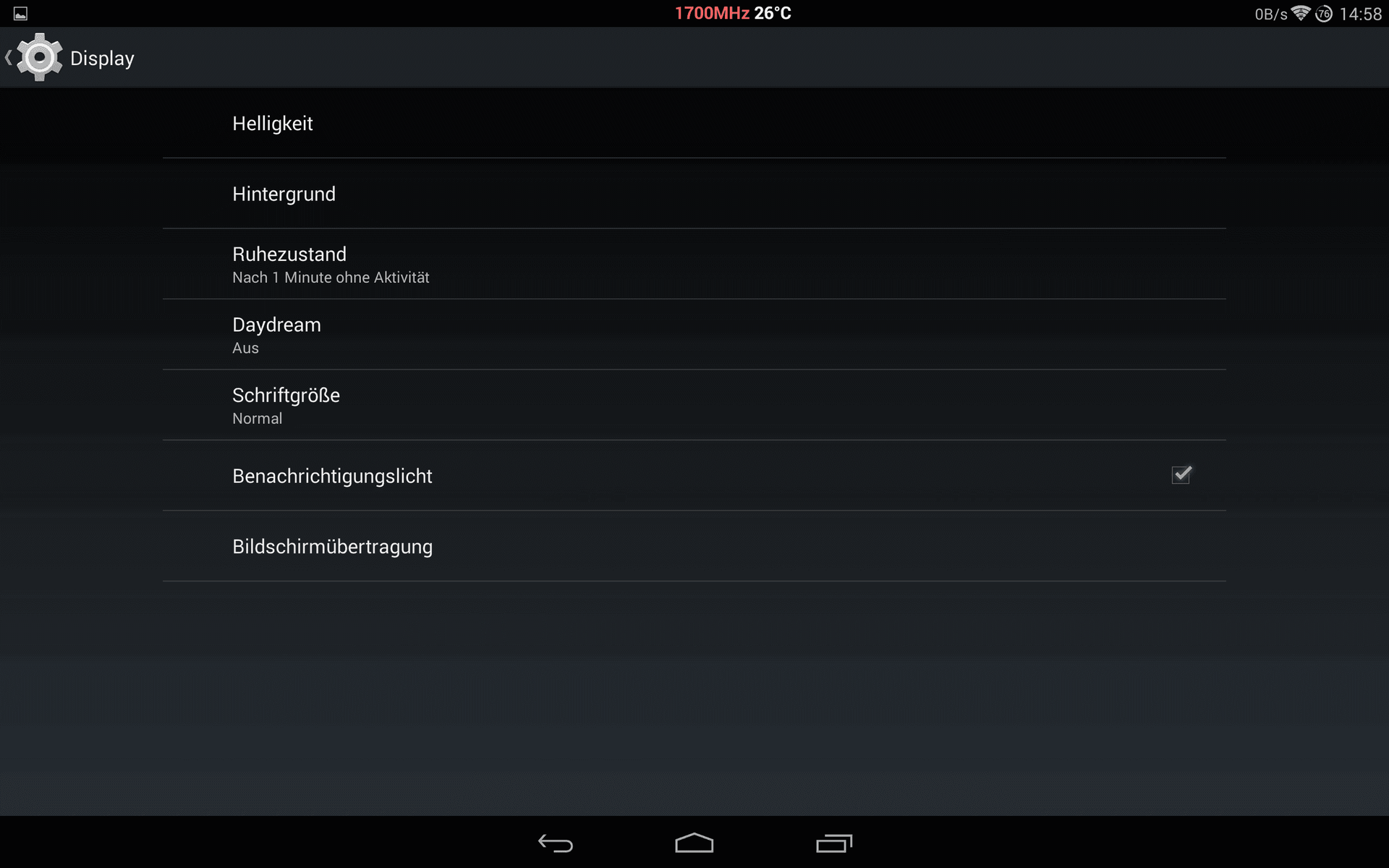The image size is (1389, 868).
Task: Open recent apps from navigation bar
Action: tap(834, 843)
